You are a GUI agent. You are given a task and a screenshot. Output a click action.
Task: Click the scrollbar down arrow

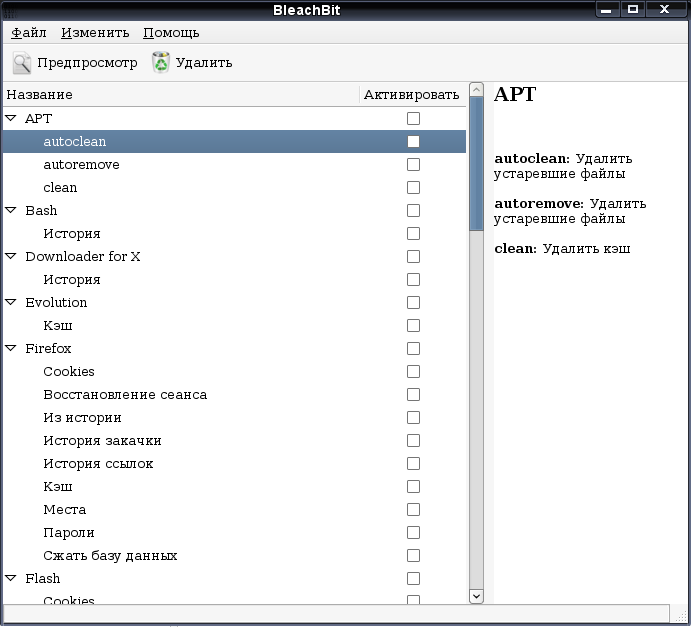[x=476, y=596]
